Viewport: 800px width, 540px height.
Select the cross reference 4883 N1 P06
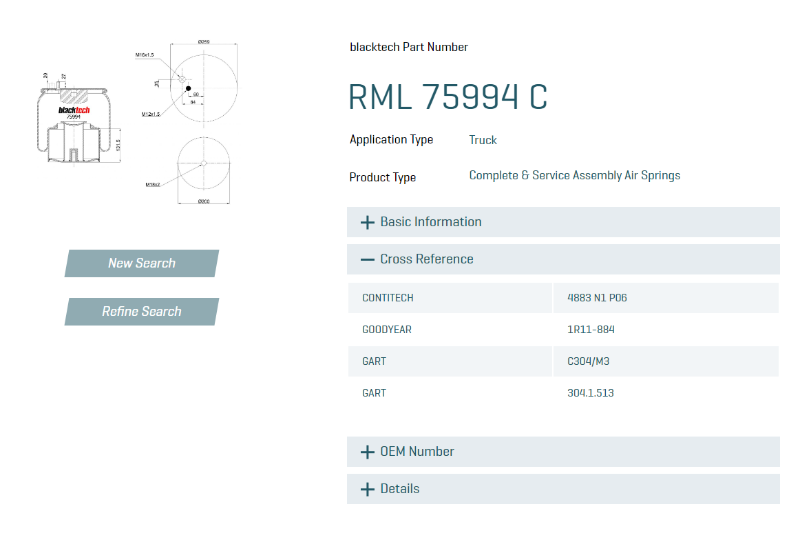tap(597, 298)
